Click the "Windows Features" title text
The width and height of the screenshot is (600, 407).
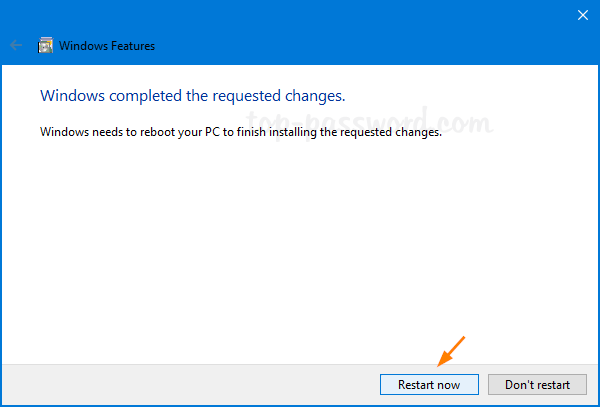pos(107,46)
